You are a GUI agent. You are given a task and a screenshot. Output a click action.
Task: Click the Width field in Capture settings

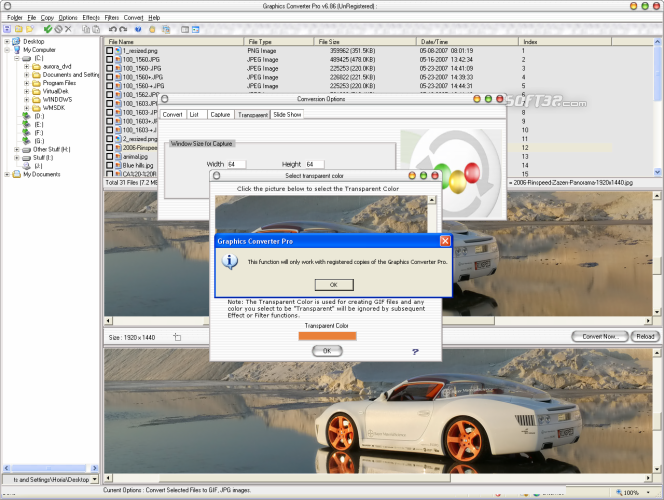236,164
